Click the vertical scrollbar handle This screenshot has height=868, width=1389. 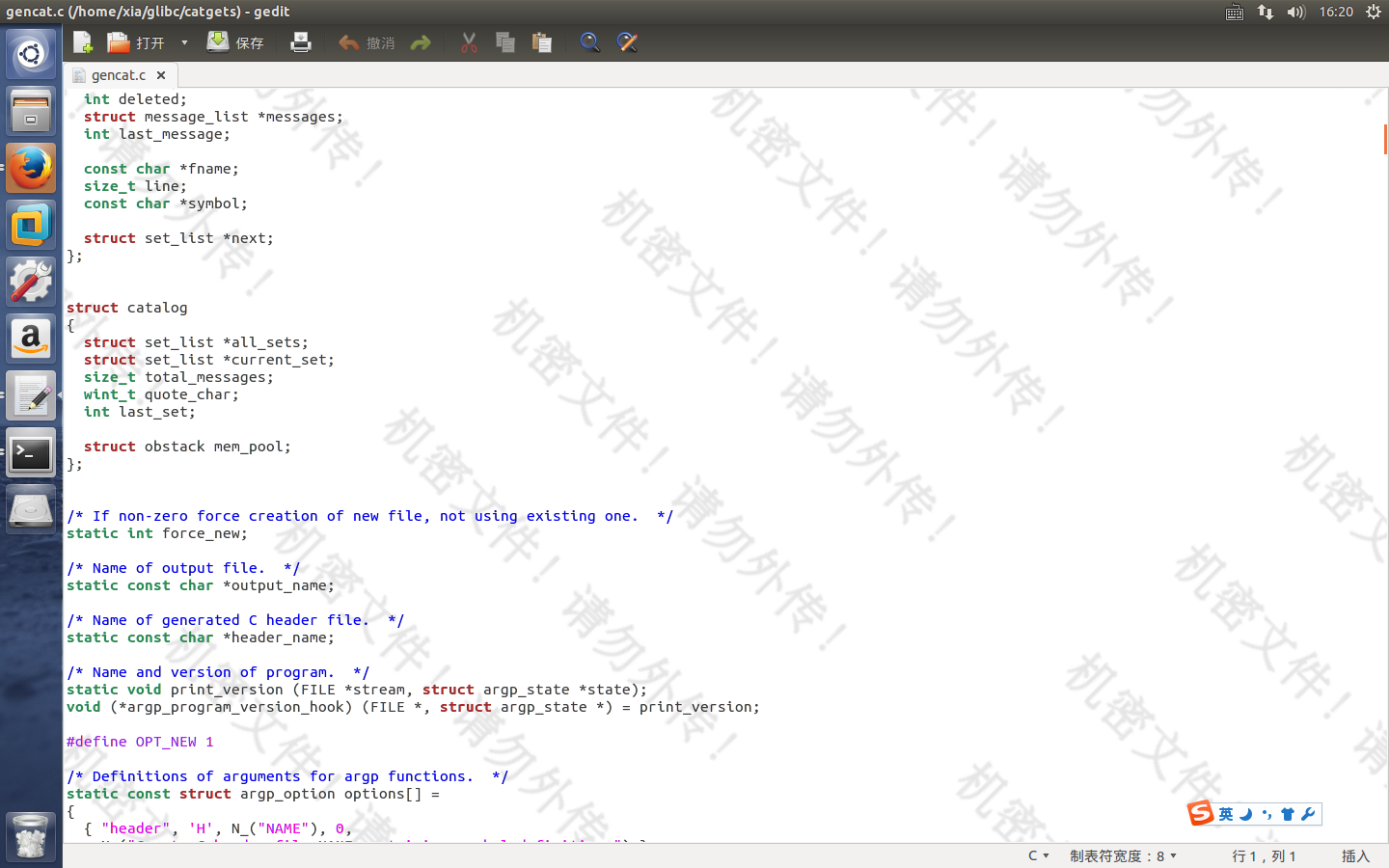(x=1385, y=139)
